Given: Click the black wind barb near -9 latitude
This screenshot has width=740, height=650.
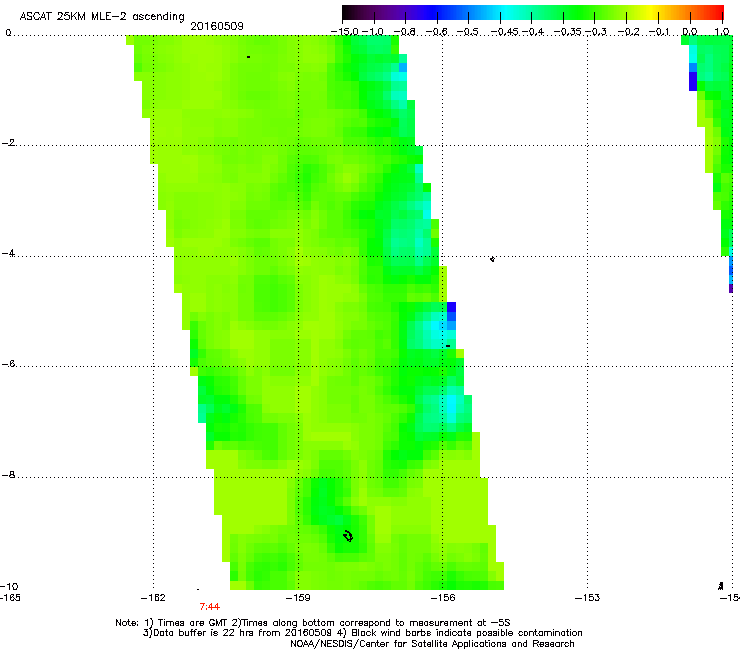Looking at the screenshot, I should coord(348,536).
